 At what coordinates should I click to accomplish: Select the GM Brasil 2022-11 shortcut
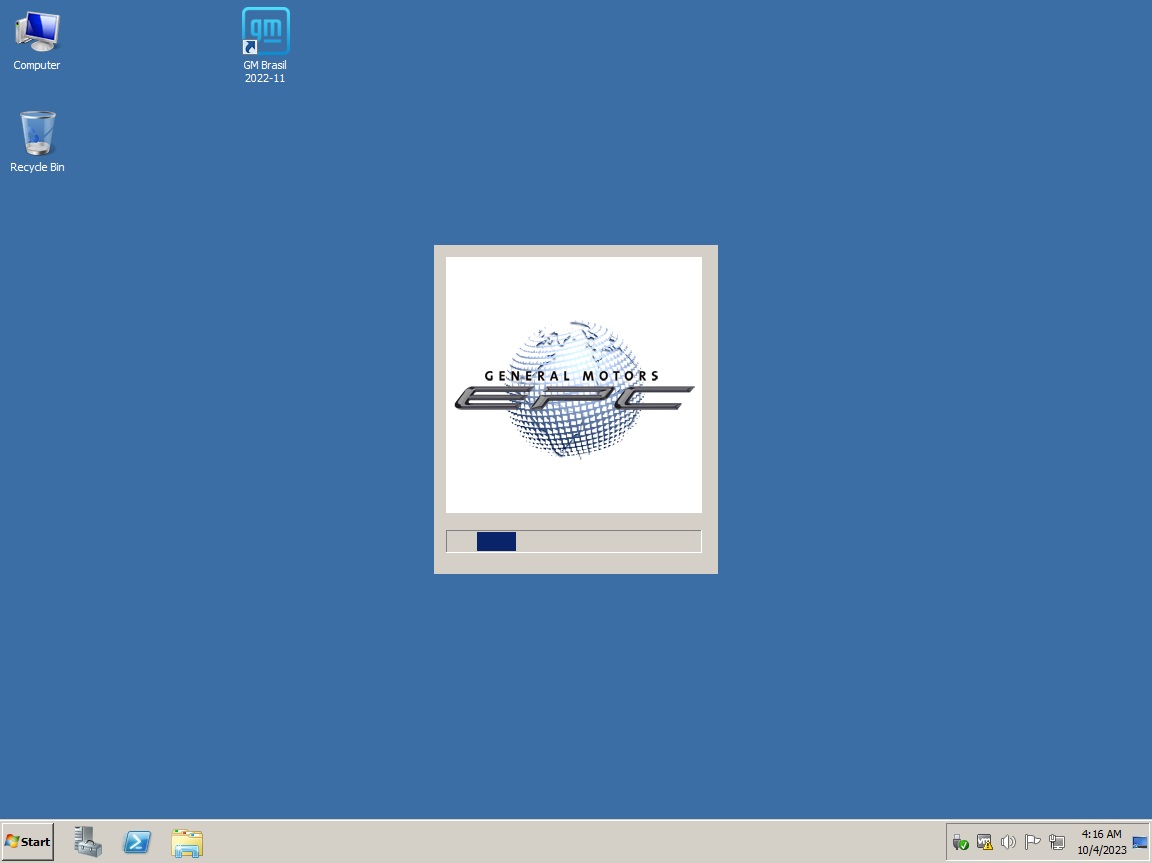pyautogui.click(x=265, y=46)
